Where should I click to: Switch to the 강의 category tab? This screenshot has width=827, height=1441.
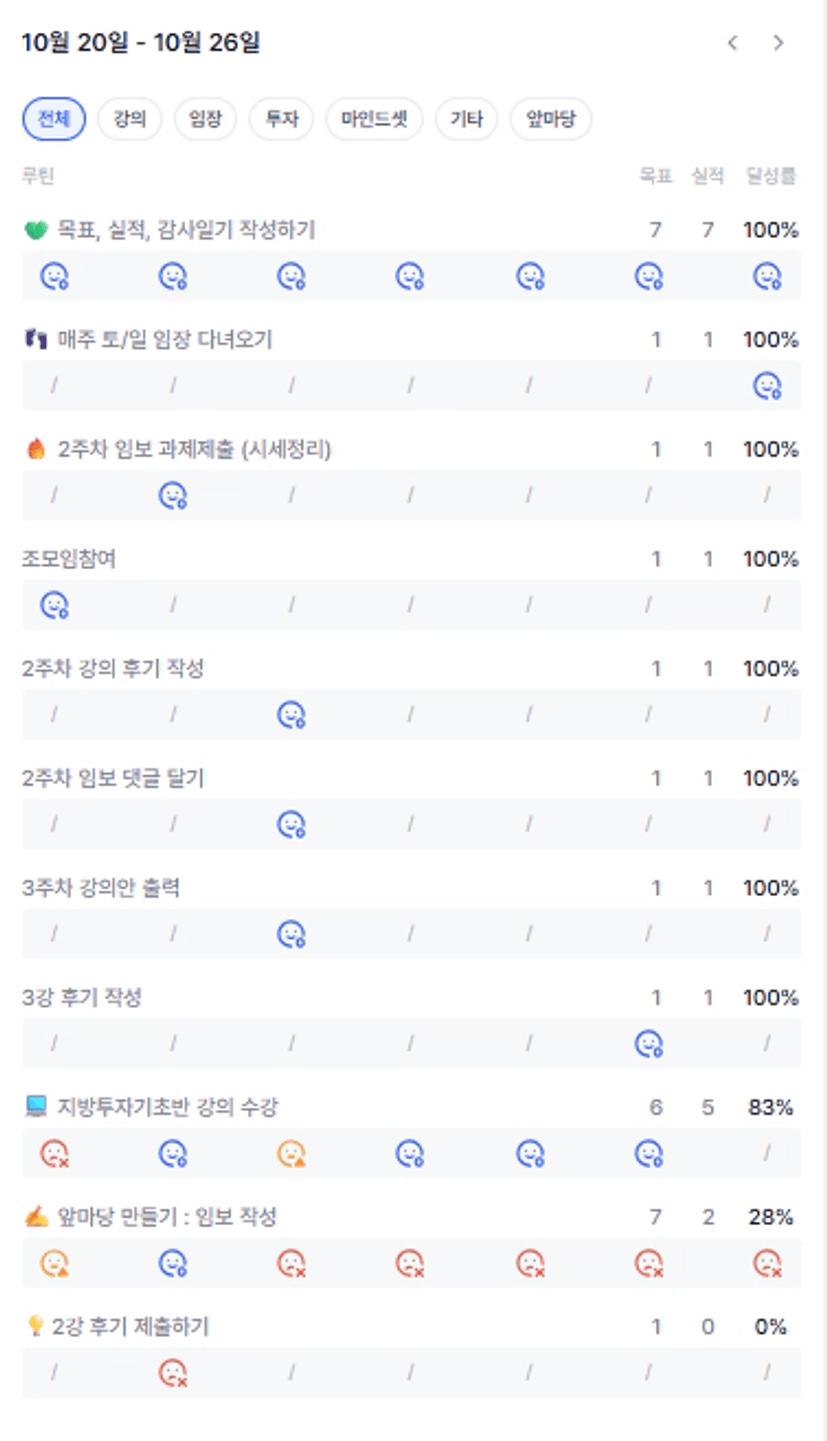point(130,120)
